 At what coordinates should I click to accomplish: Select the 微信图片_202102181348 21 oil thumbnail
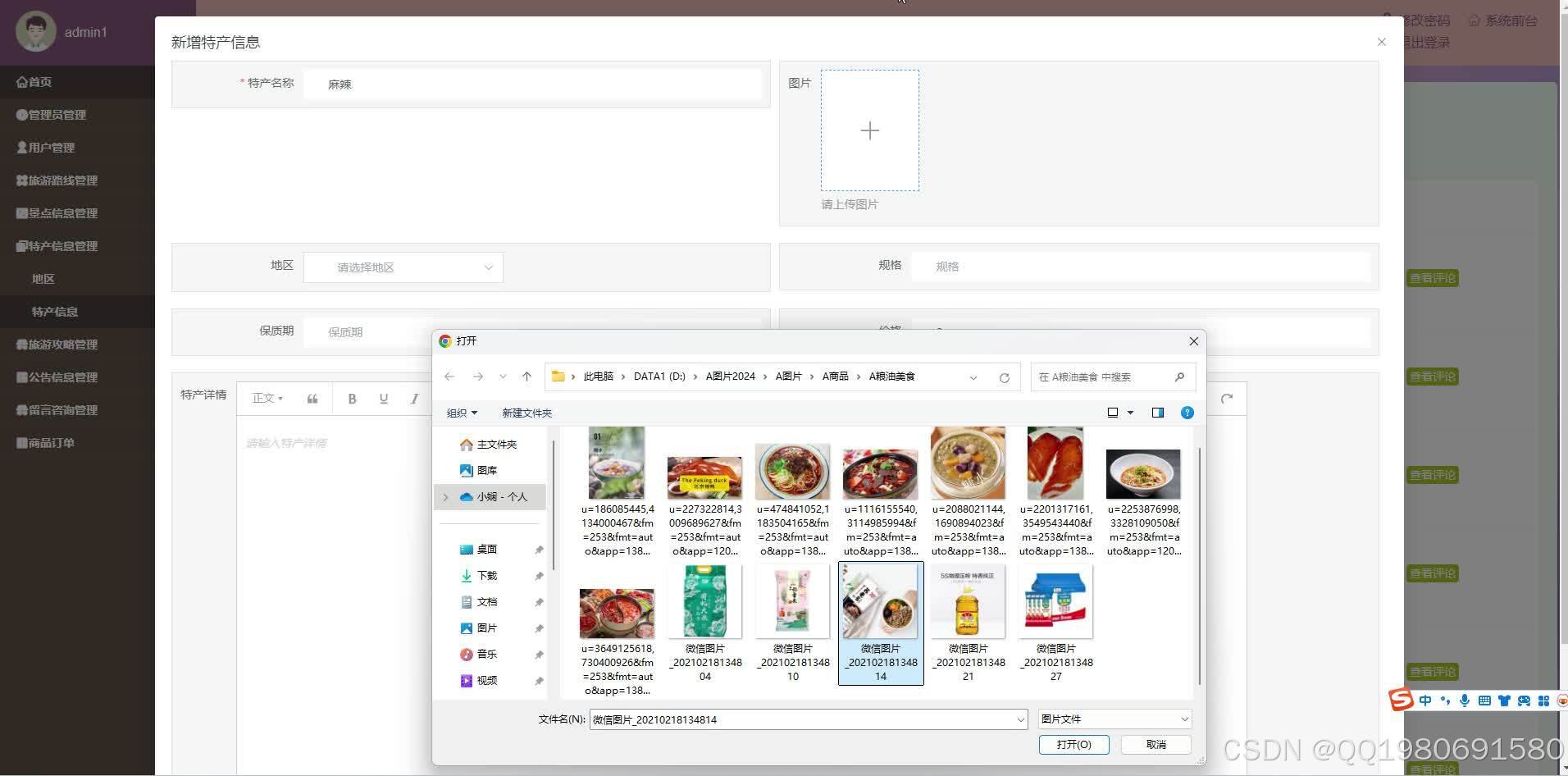(968, 601)
